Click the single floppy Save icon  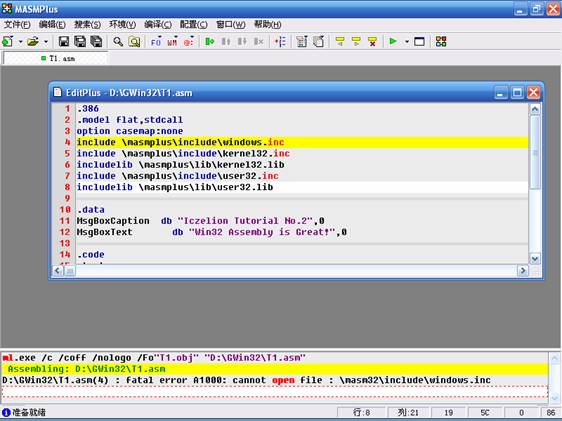click(x=64, y=42)
